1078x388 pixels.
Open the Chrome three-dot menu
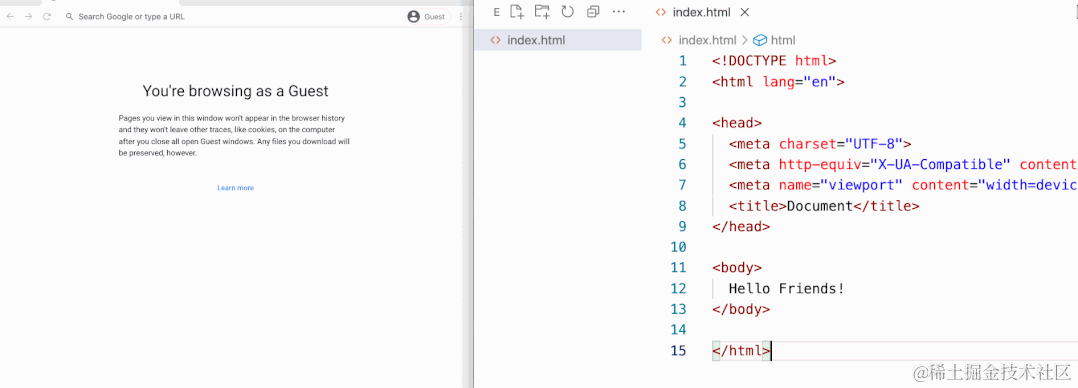pyautogui.click(x=461, y=17)
